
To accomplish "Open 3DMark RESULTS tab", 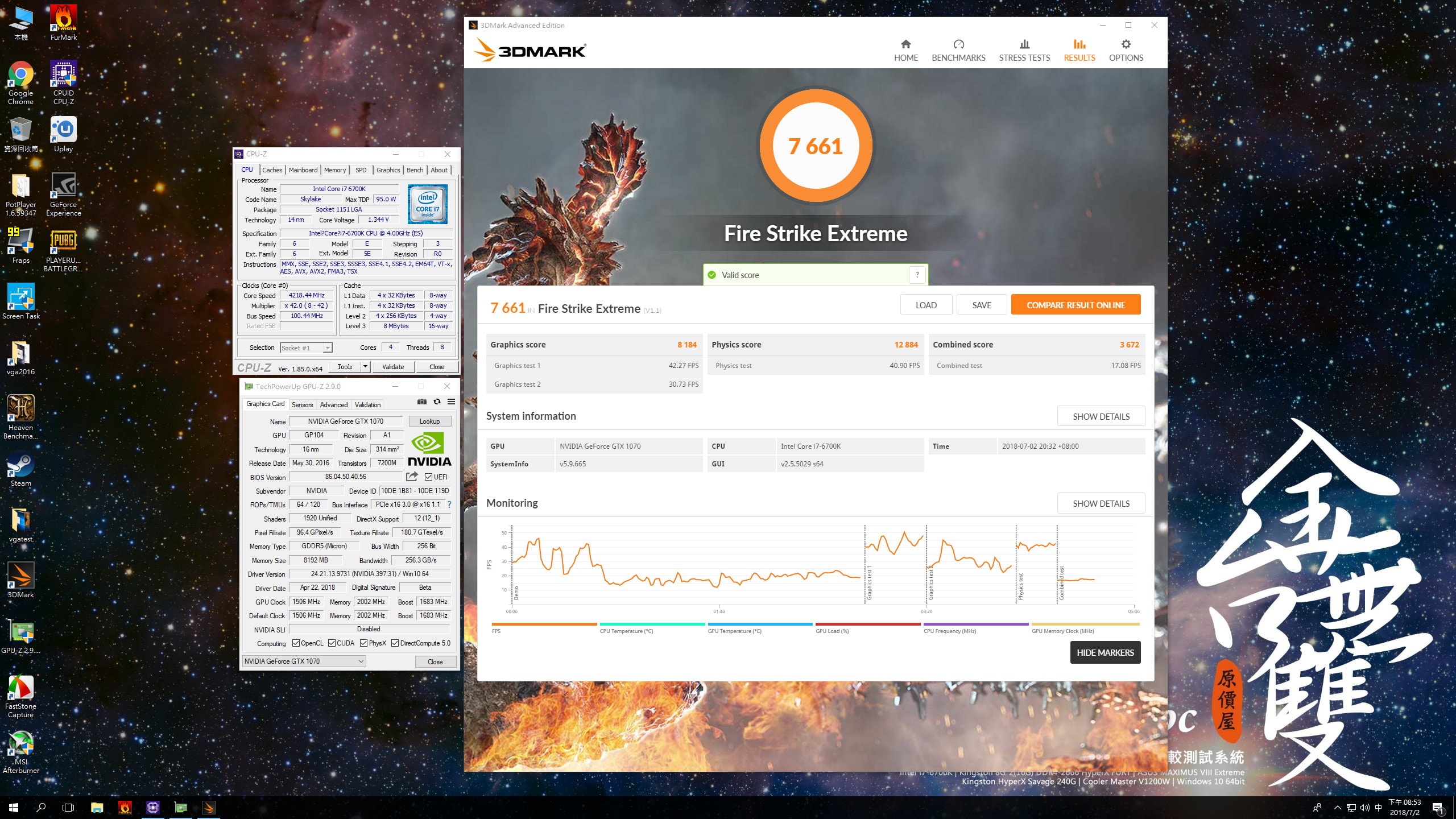I will [x=1079, y=51].
